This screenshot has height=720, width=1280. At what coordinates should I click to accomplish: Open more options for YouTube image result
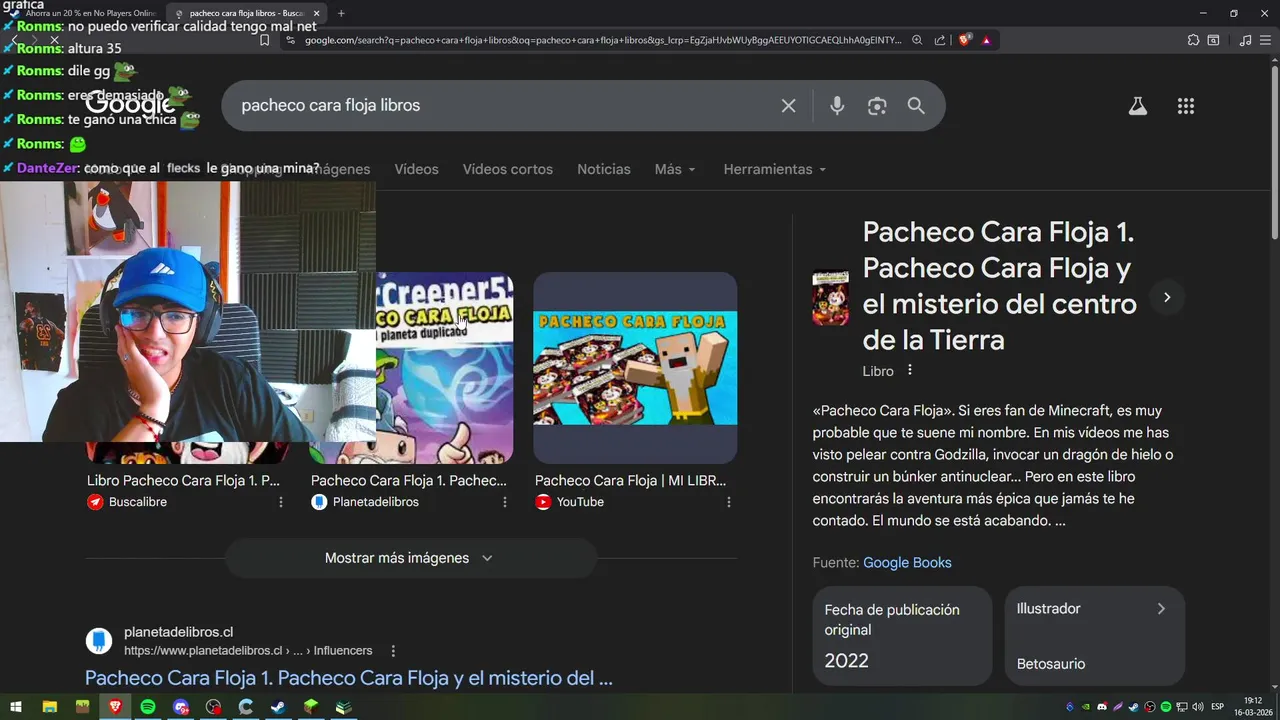coord(729,502)
